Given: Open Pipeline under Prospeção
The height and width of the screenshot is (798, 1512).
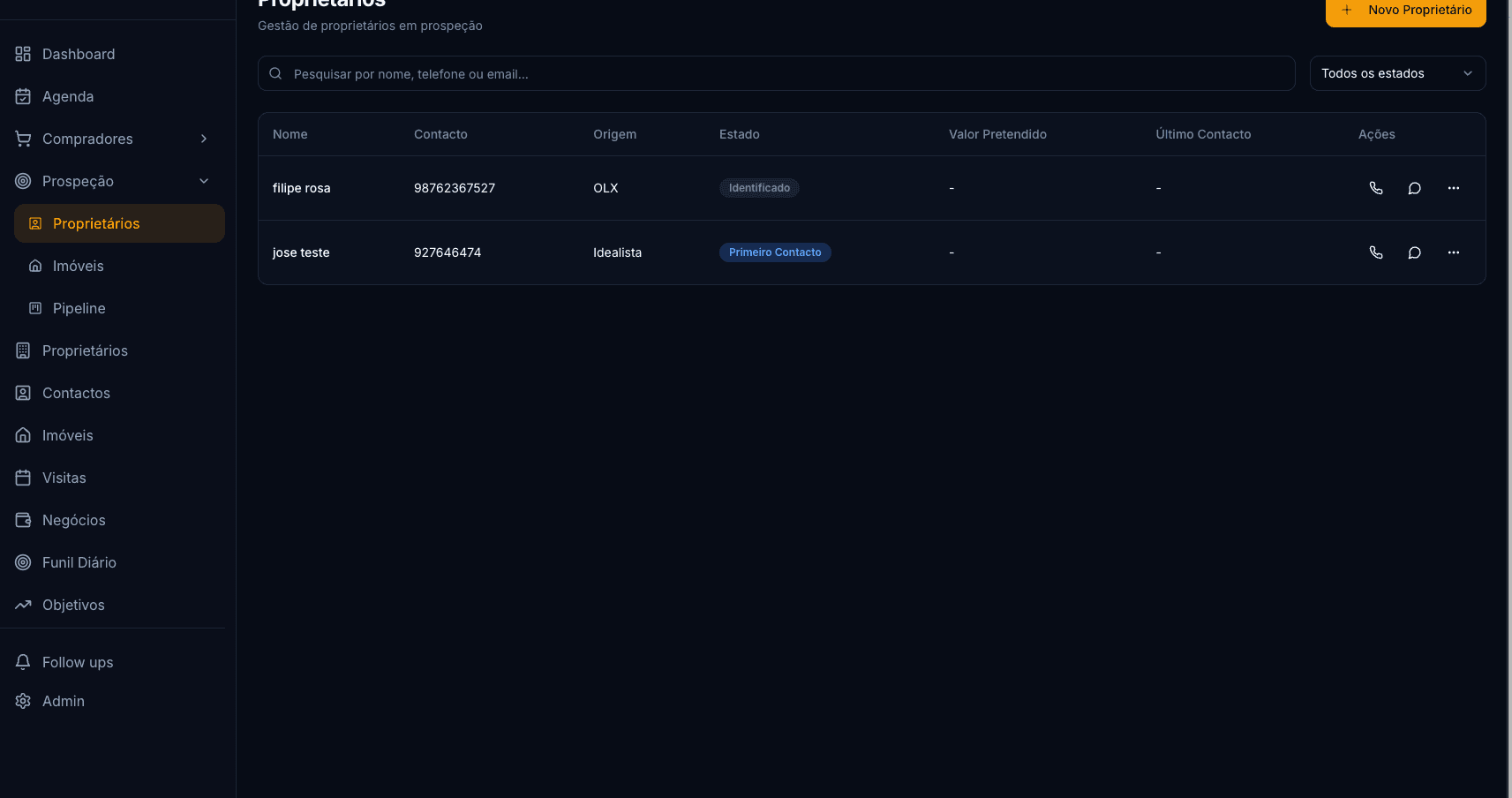Looking at the screenshot, I should point(119,308).
